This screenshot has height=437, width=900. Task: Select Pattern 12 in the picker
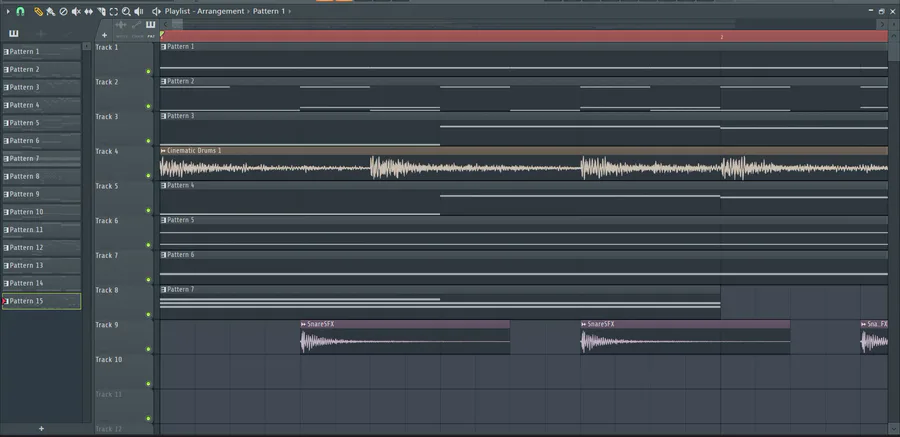click(41, 247)
